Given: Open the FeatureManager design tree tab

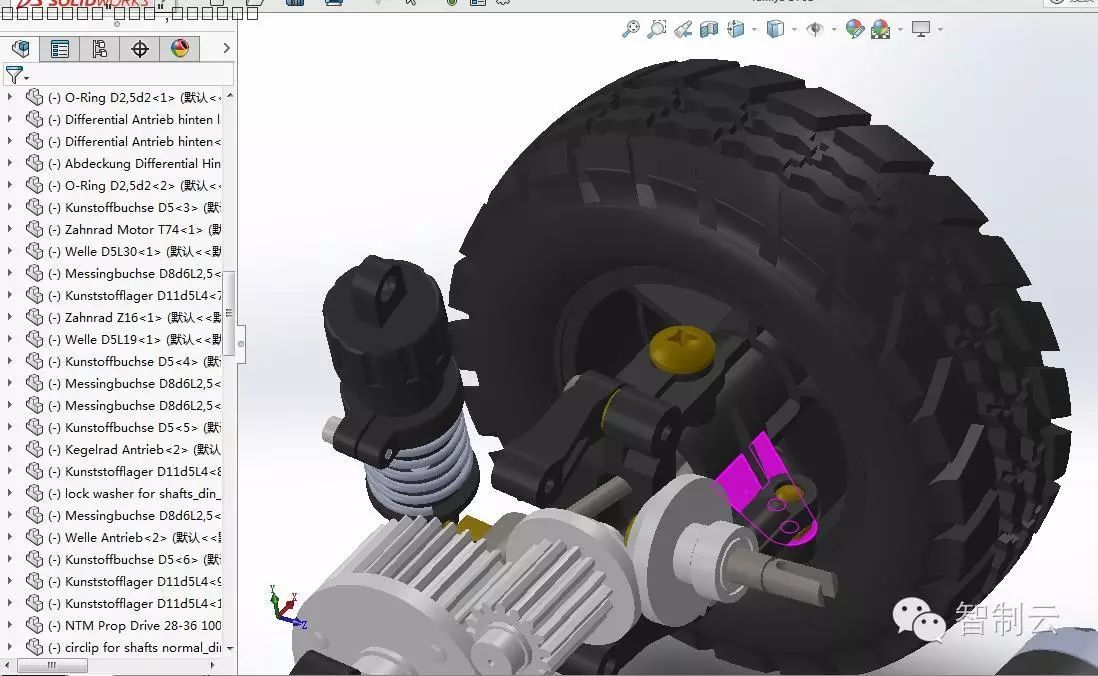Looking at the screenshot, I should [20, 48].
